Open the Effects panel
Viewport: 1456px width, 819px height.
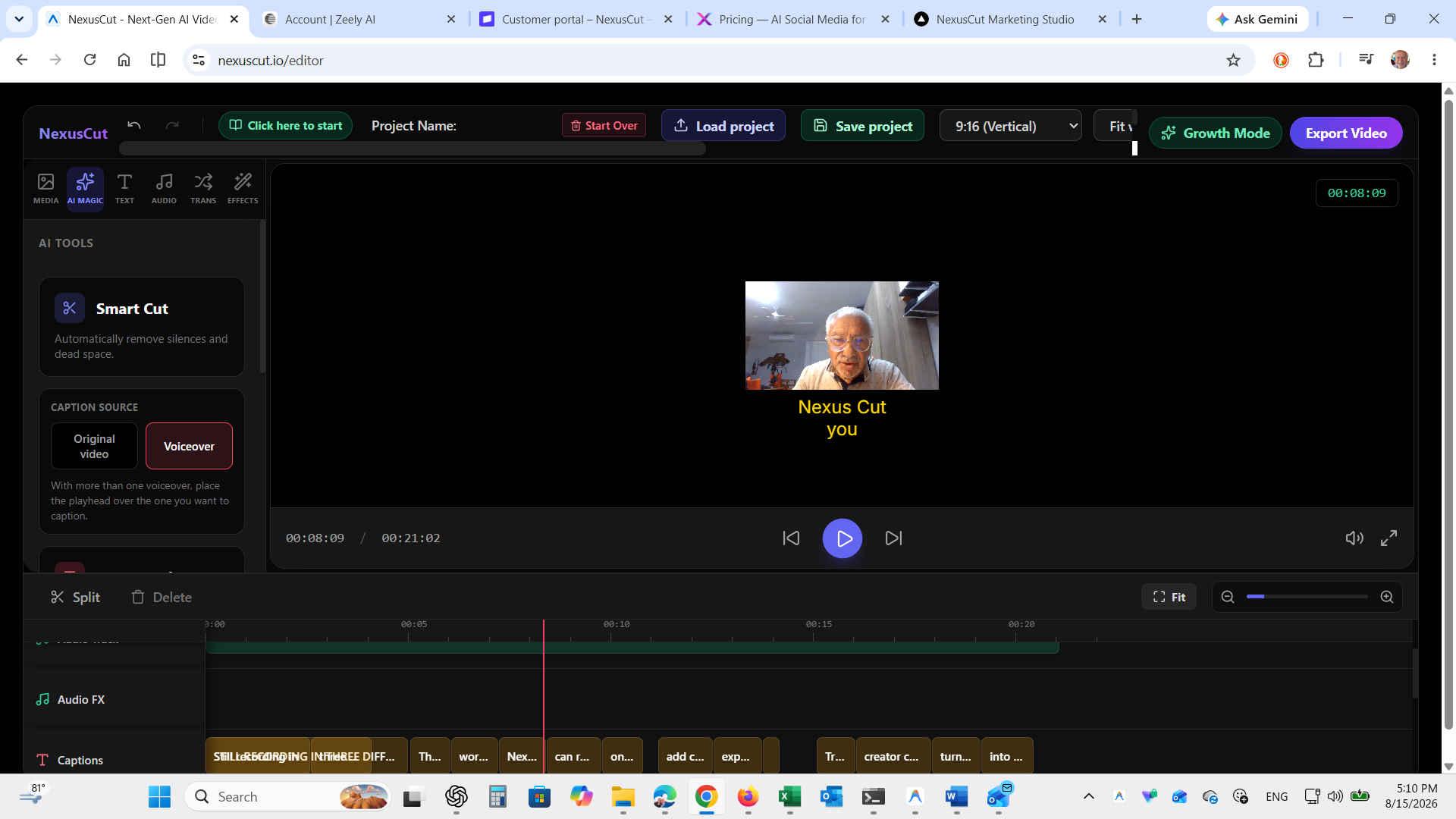(x=243, y=188)
